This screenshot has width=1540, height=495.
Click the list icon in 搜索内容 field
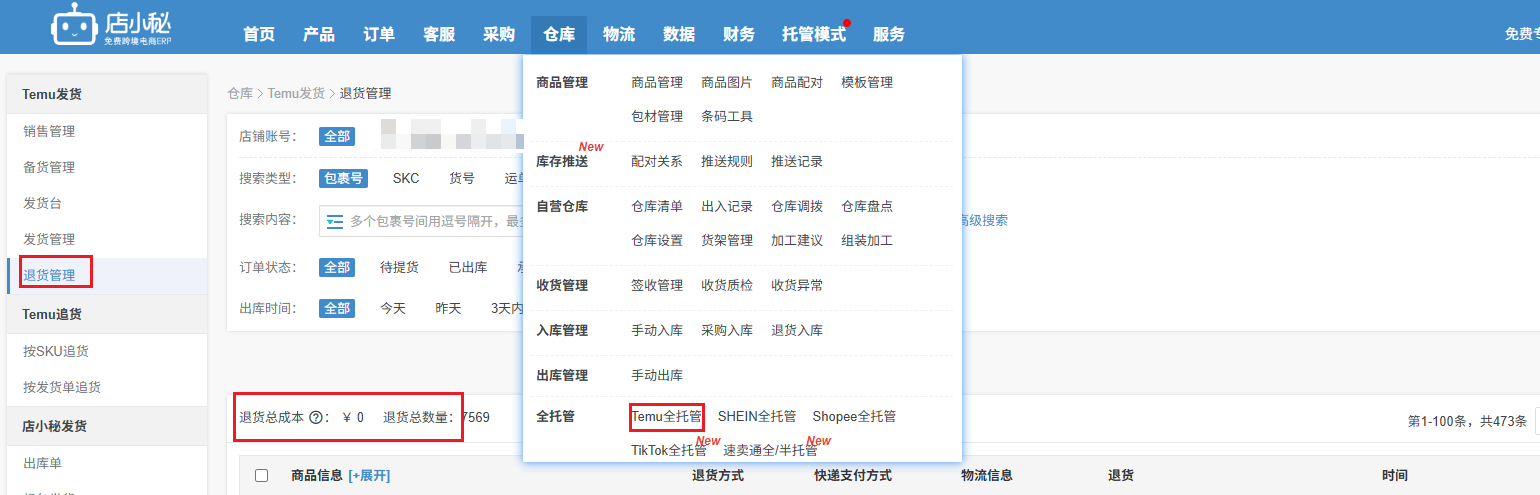(335, 220)
